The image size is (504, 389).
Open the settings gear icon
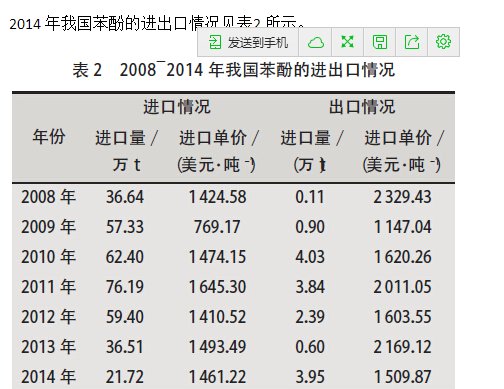(443, 42)
